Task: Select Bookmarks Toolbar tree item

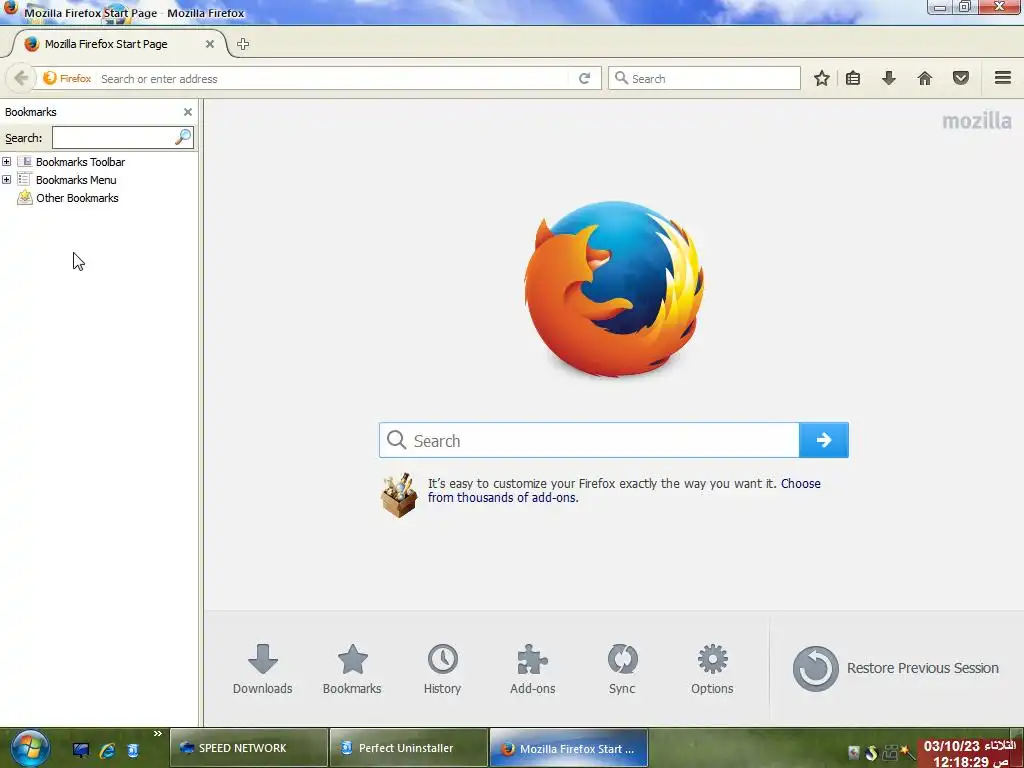Action: [x=80, y=162]
